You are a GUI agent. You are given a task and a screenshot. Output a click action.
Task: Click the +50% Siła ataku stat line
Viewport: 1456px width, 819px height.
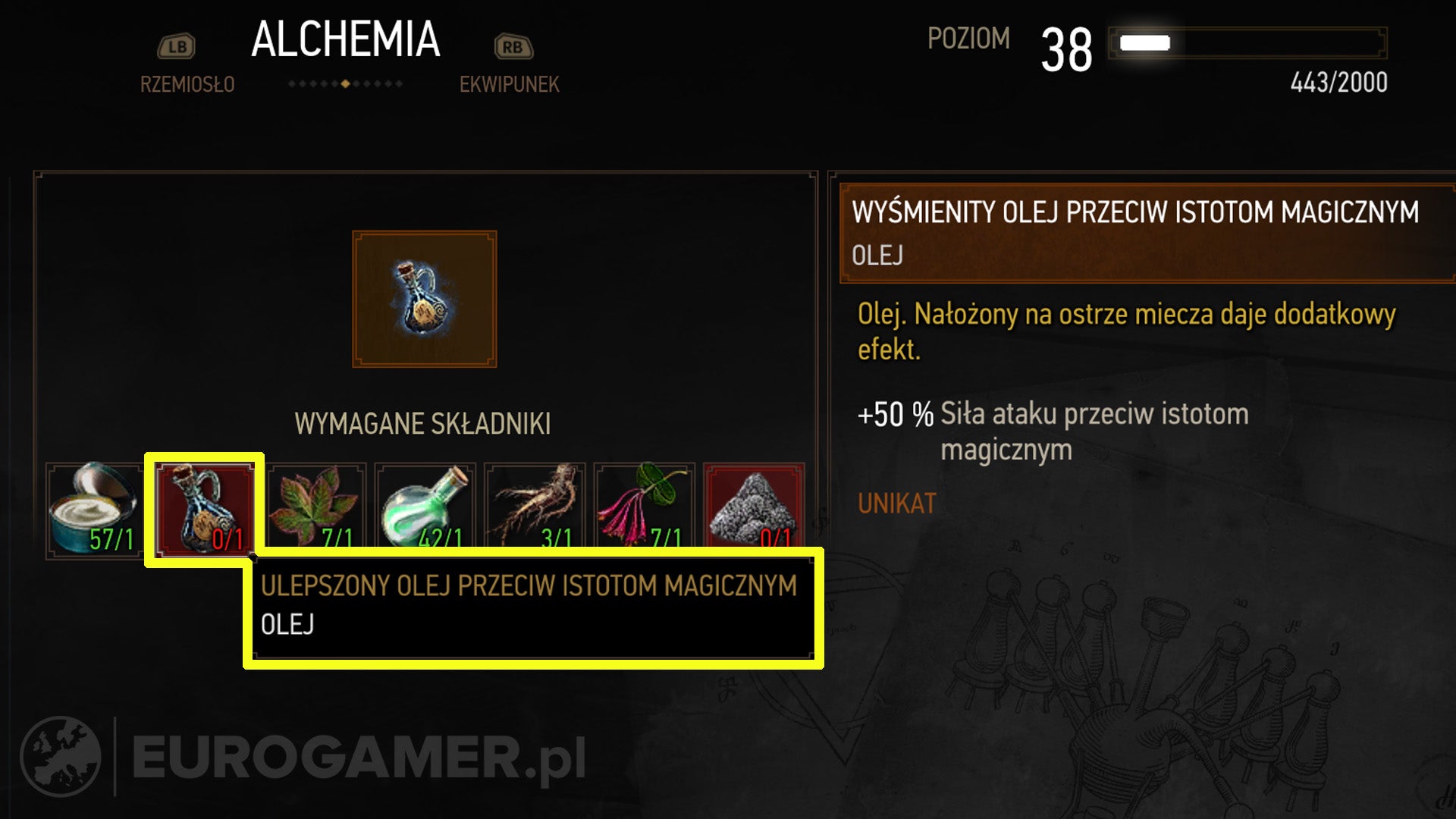click(1053, 431)
